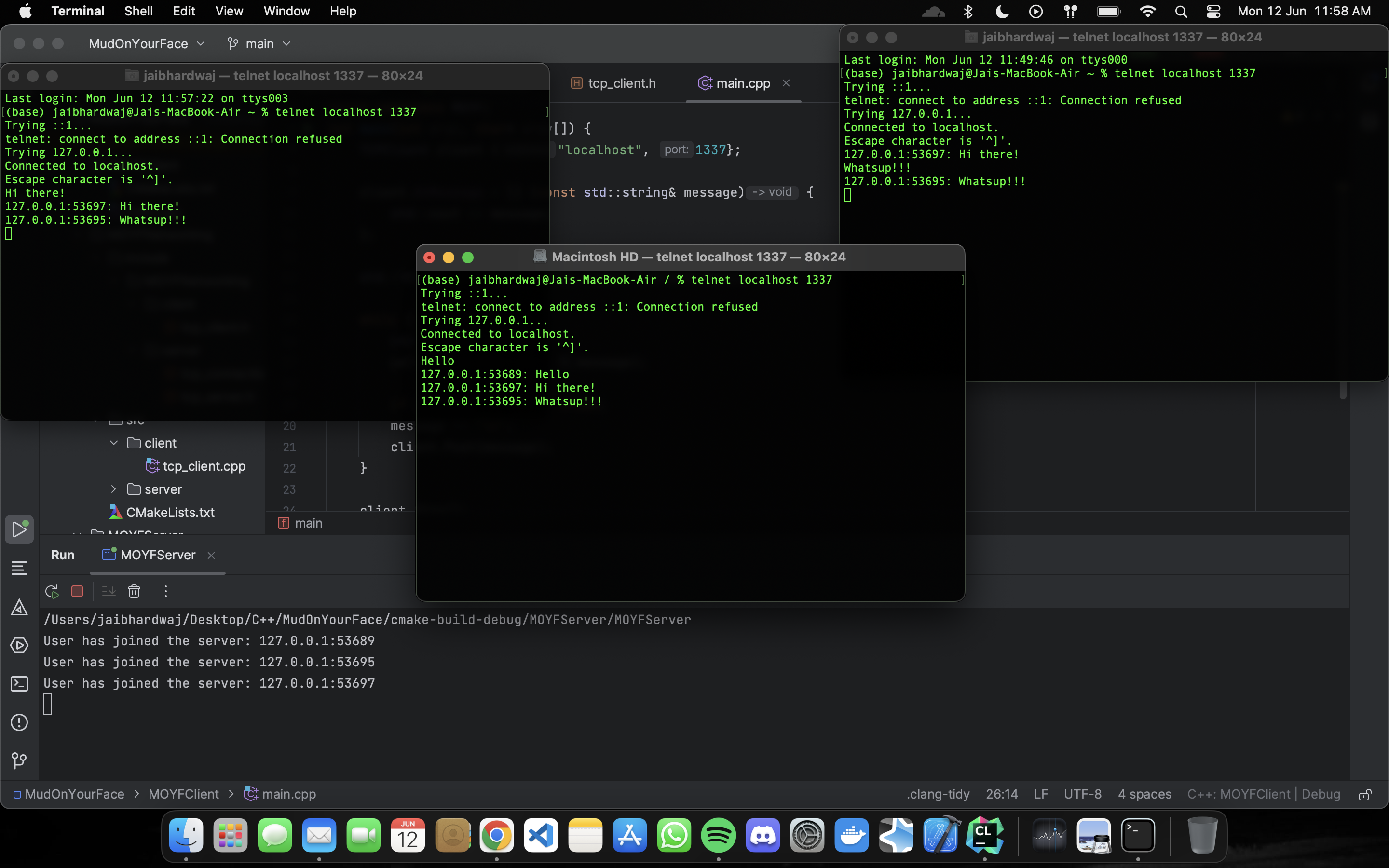Expand the server folder in the project tree
The image size is (1389, 868).
coord(114,489)
